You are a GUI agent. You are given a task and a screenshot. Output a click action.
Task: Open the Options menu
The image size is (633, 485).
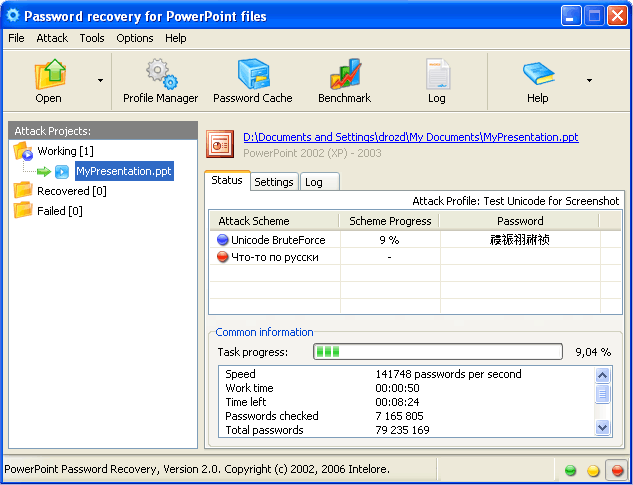tap(134, 38)
